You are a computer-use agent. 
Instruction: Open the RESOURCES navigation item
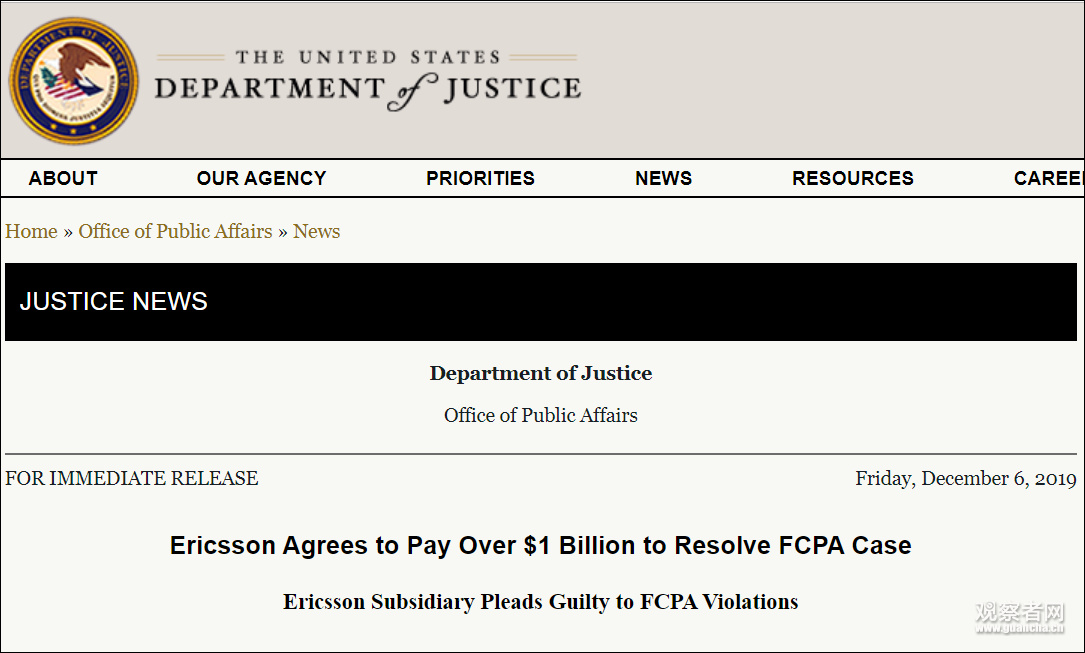click(852, 178)
